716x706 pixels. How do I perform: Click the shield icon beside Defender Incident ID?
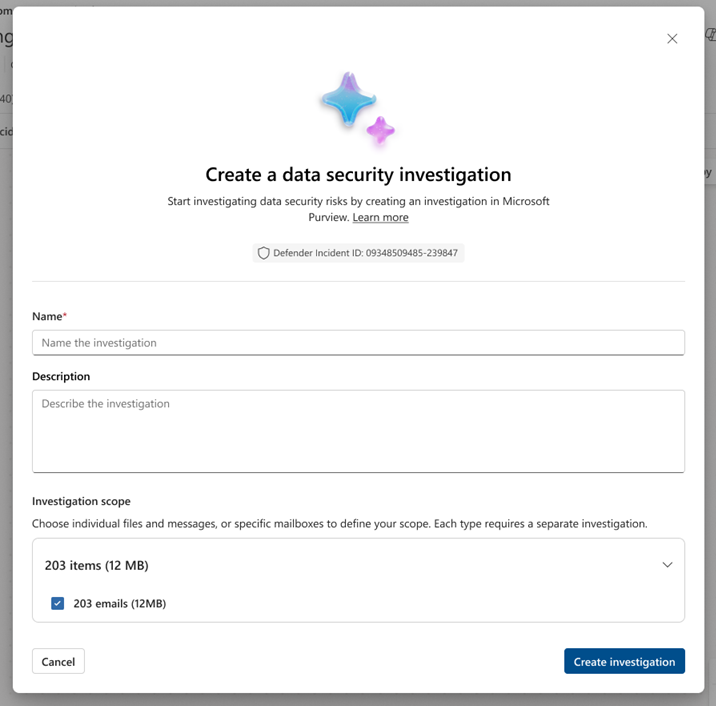point(264,253)
